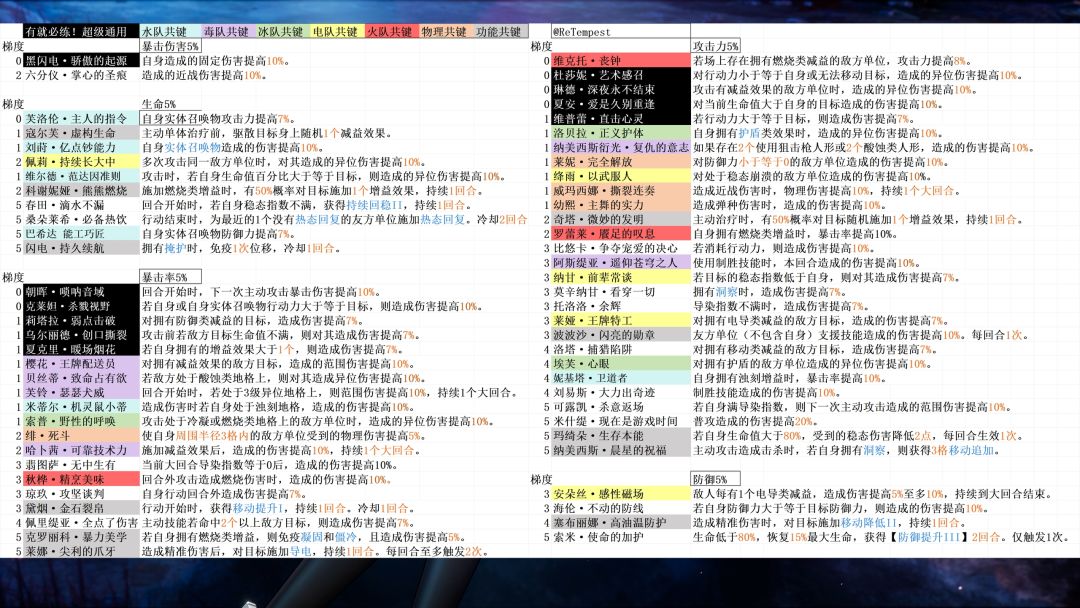
Task: Click the 防御5% header cell
Action: [x=716, y=479]
